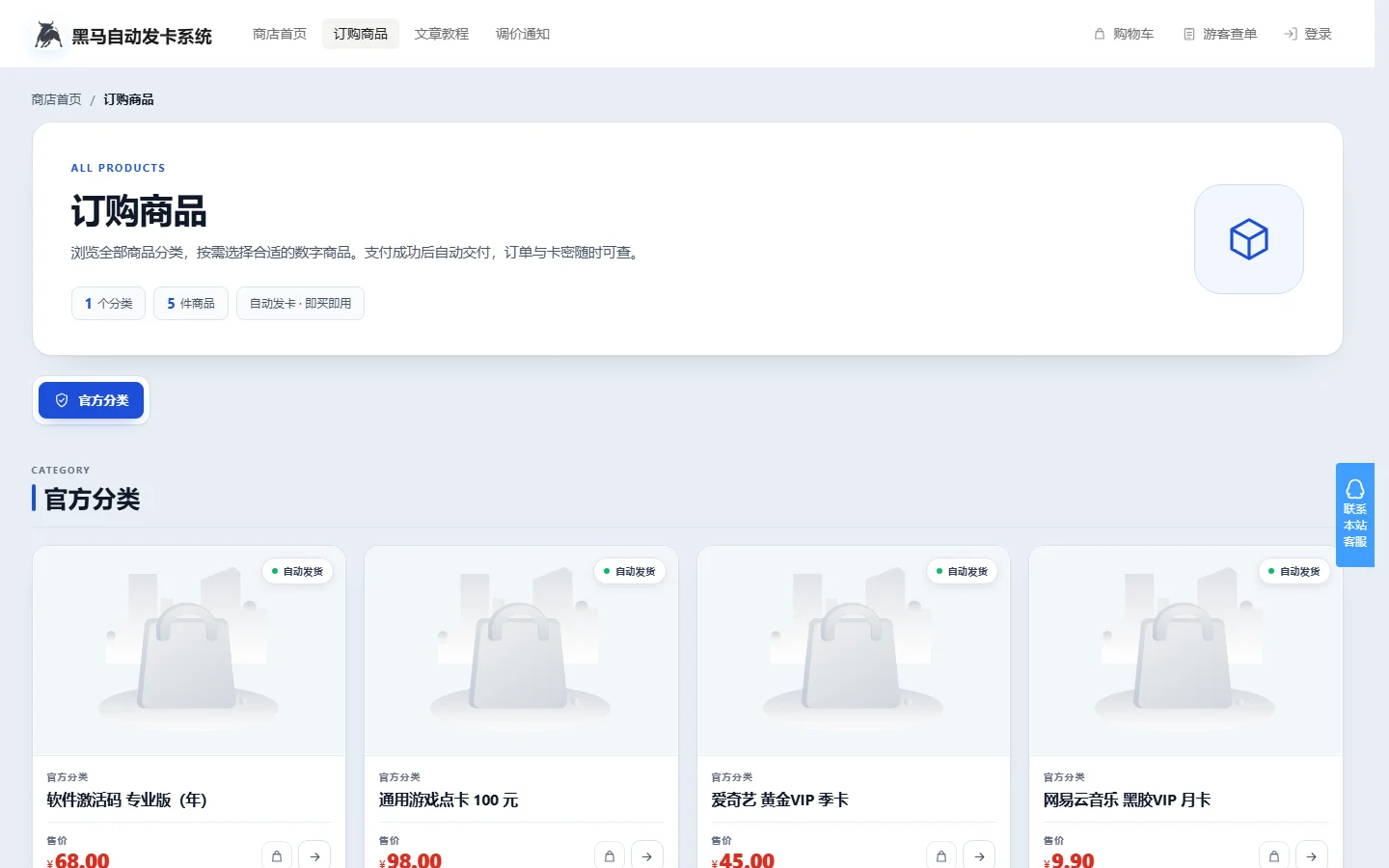This screenshot has height=868, width=1389.
Task: Open 联系本站客服 support widget
Action: [1355, 515]
